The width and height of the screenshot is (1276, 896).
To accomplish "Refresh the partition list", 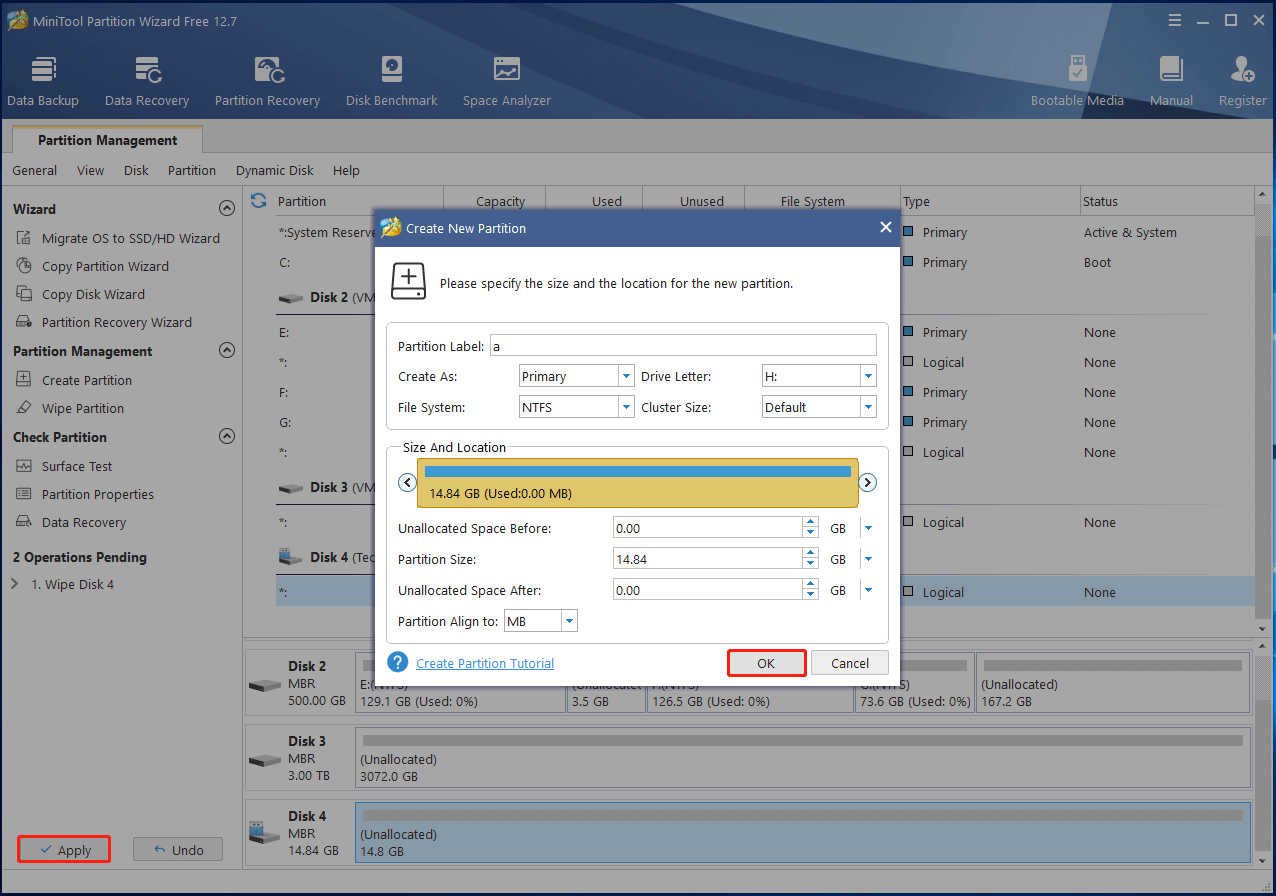I will tap(259, 201).
